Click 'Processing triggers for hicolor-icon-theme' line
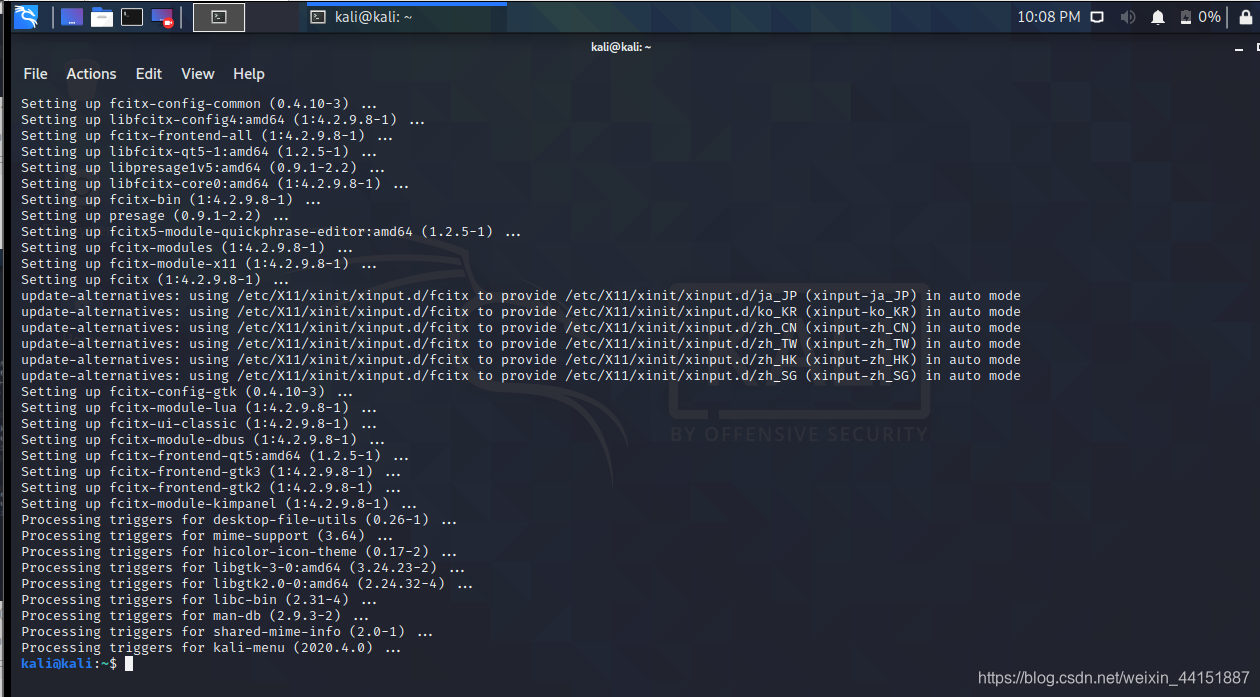The width and height of the screenshot is (1260, 697). coord(239,552)
